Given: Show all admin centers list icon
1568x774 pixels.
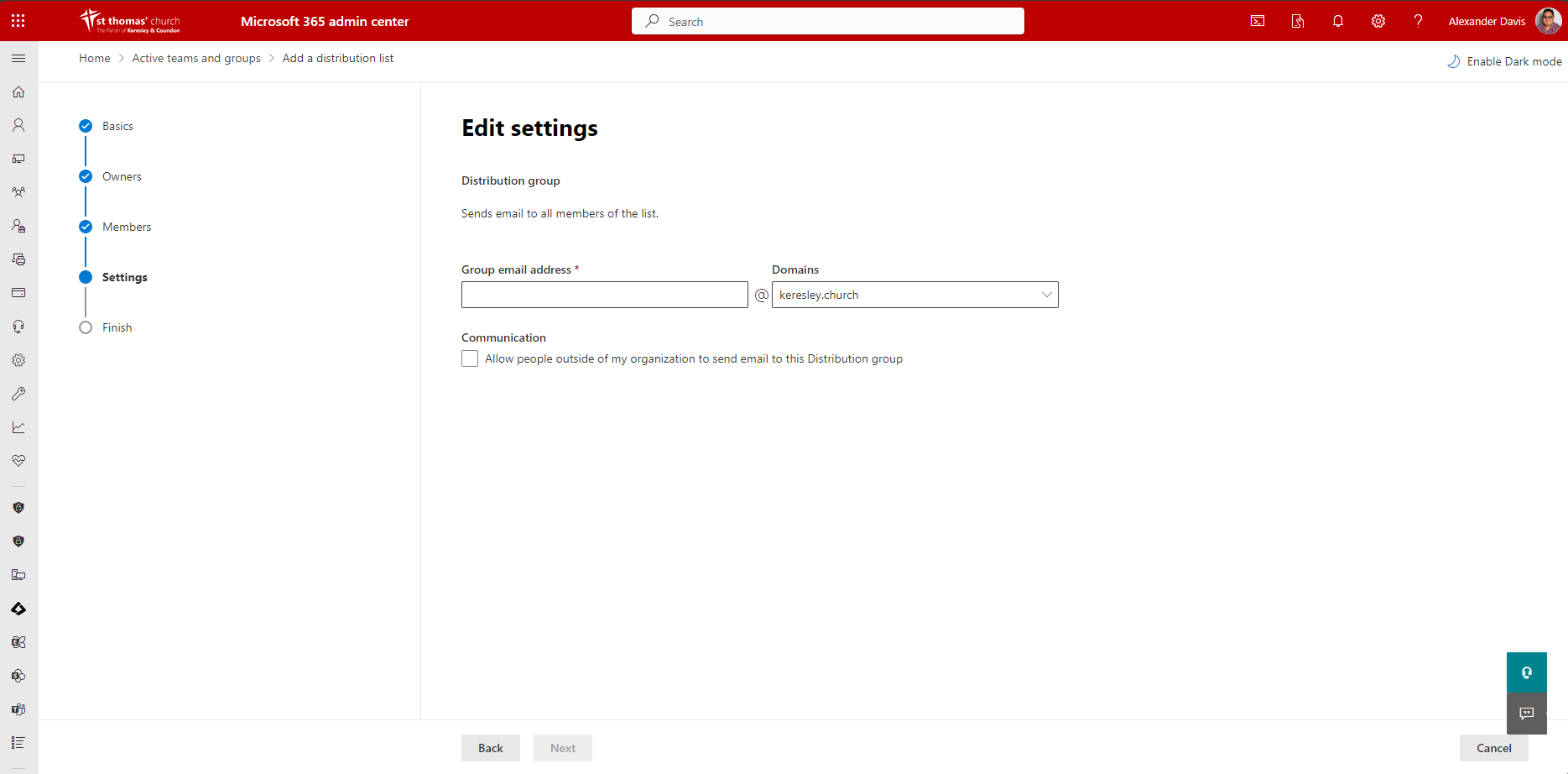Looking at the screenshot, I should pos(18,743).
